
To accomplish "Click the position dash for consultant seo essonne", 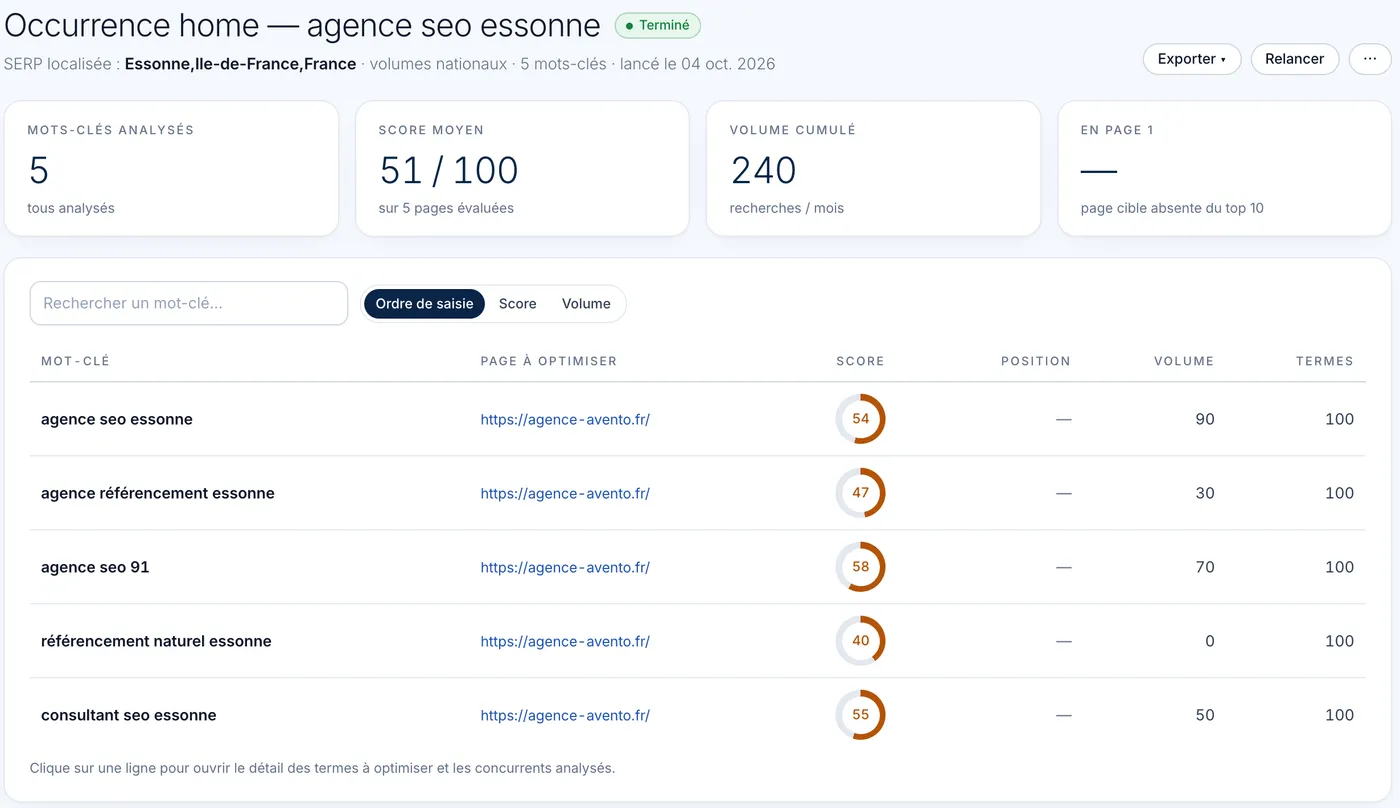I will pyautogui.click(x=1063, y=715).
